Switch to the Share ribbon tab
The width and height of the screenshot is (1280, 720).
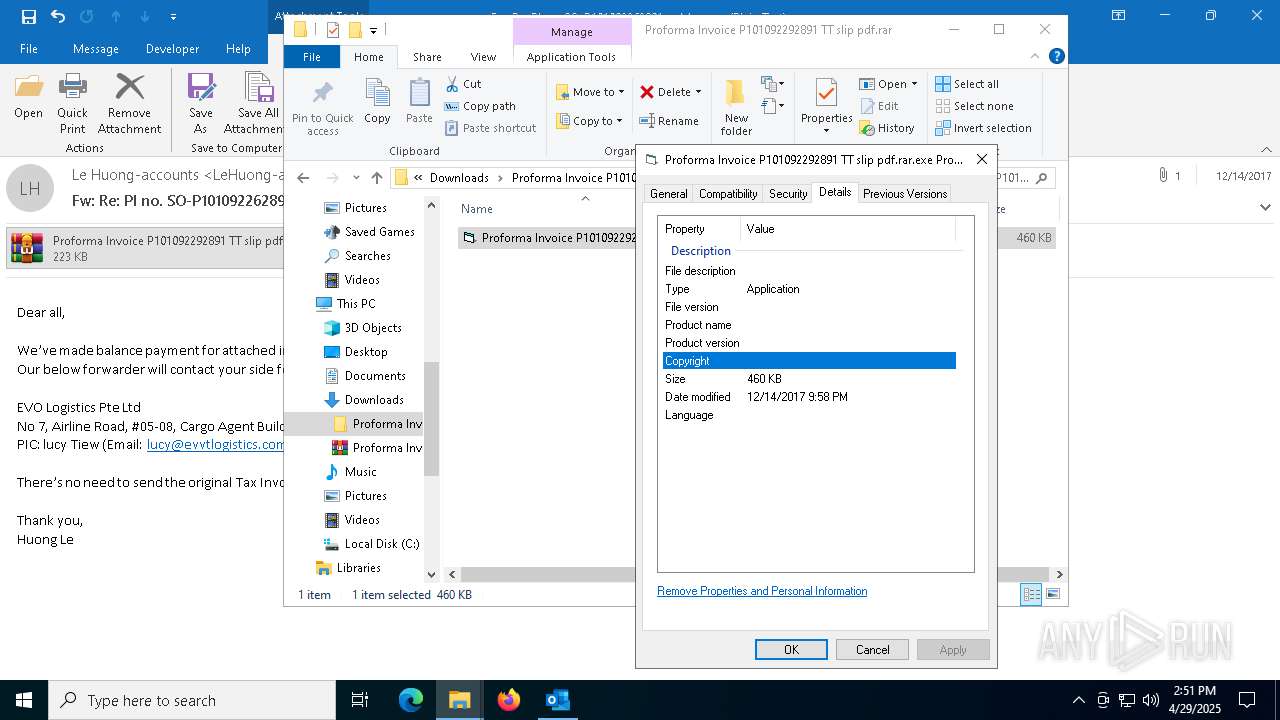427,57
